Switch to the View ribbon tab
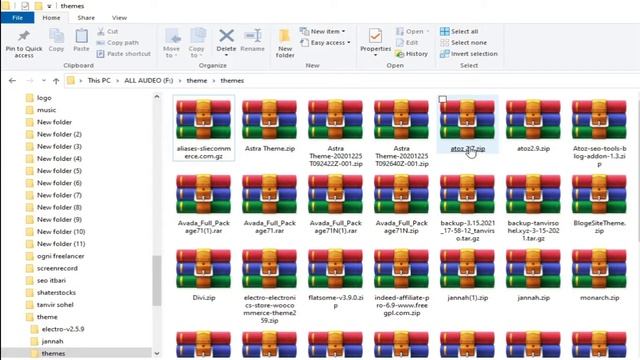The image size is (640, 360). pos(119,18)
